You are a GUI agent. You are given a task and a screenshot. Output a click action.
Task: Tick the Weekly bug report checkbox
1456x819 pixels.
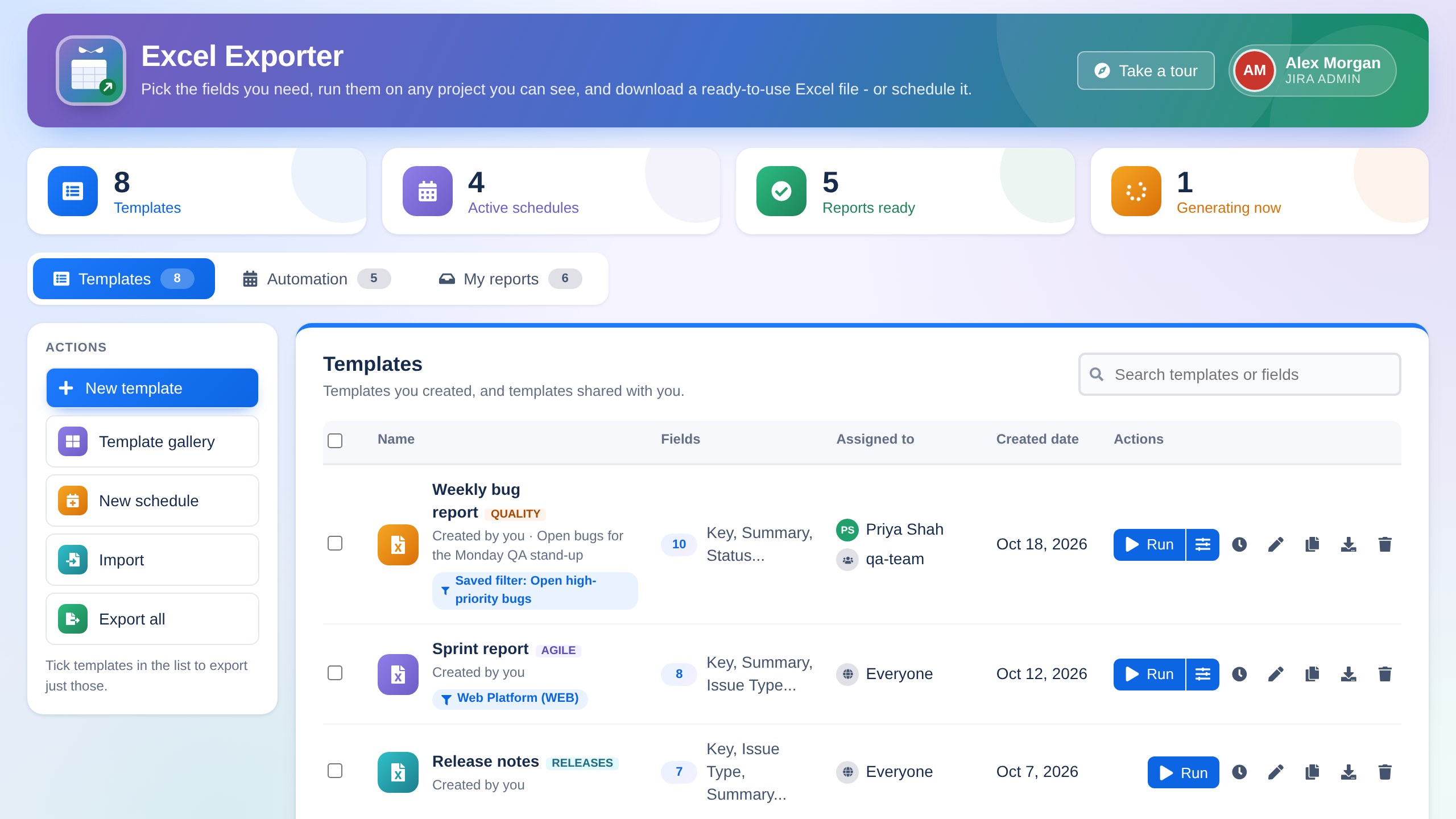(x=335, y=543)
